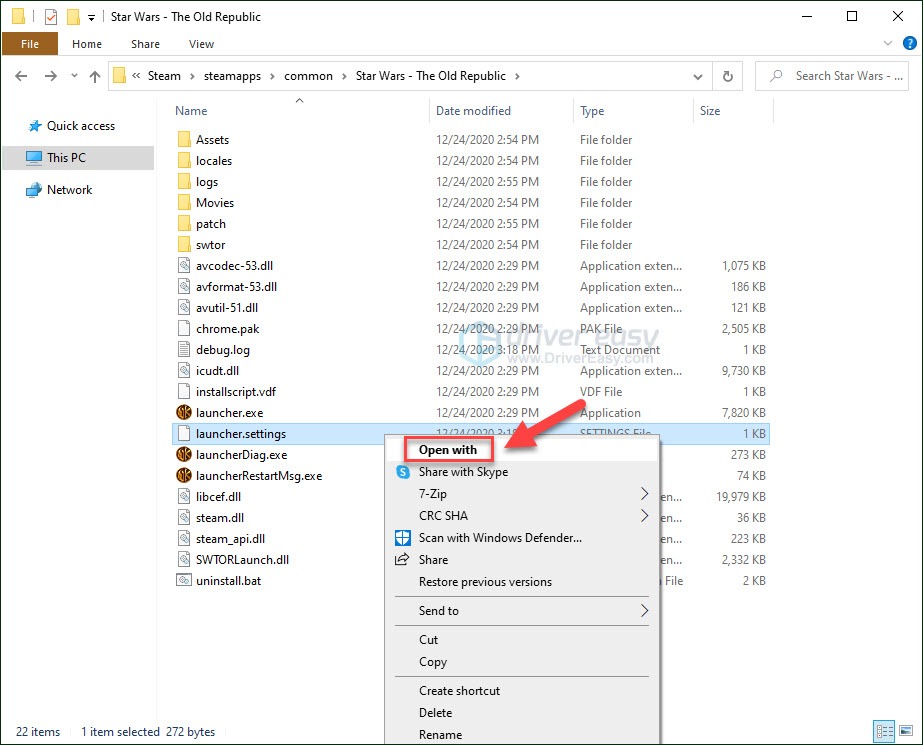This screenshot has height=745, width=923.
Task: Choose Cut in context menu
Action: coord(429,640)
